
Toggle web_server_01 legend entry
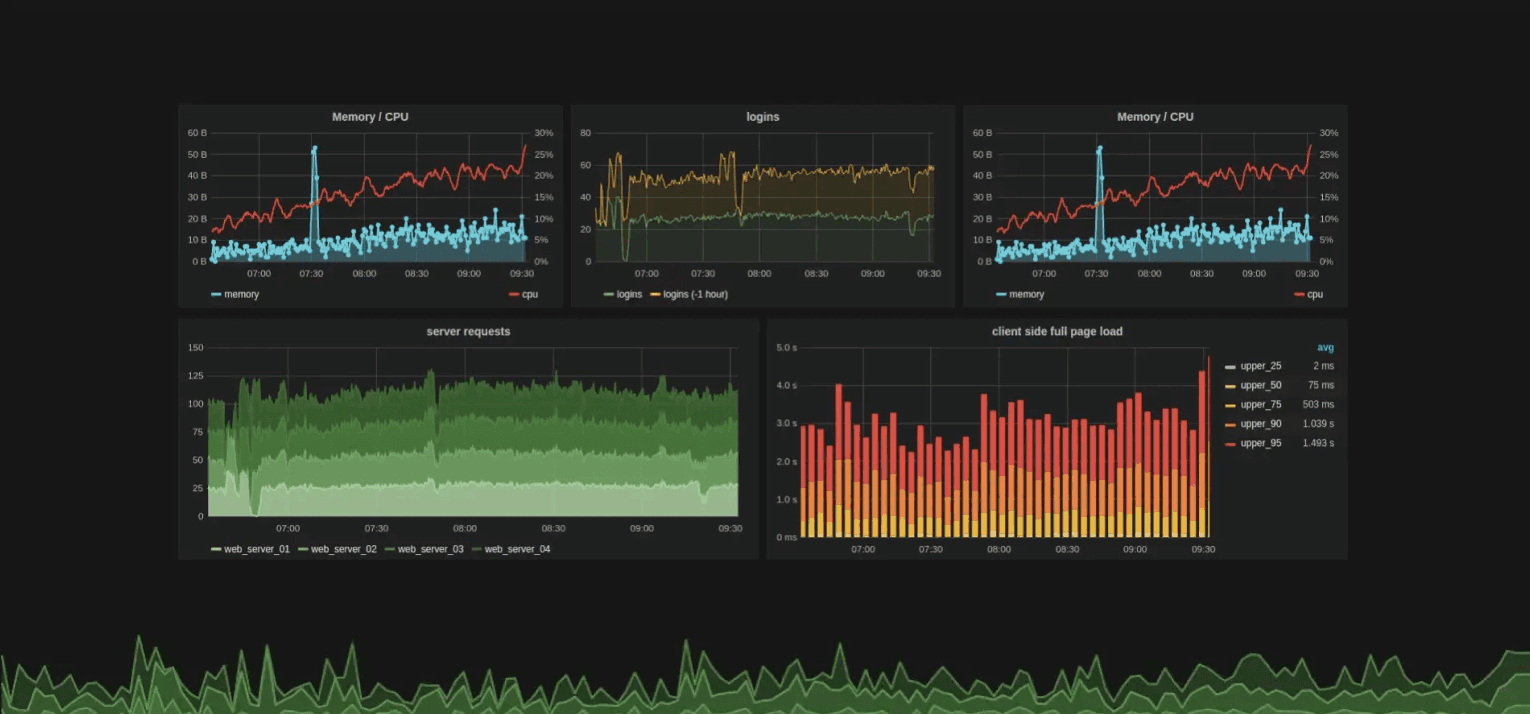pos(250,549)
